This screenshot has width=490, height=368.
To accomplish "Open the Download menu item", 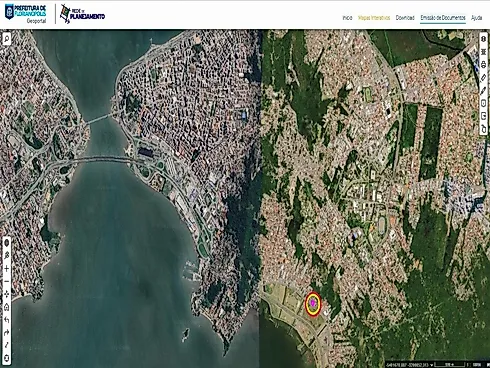I will pyautogui.click(x=405, y=18).
